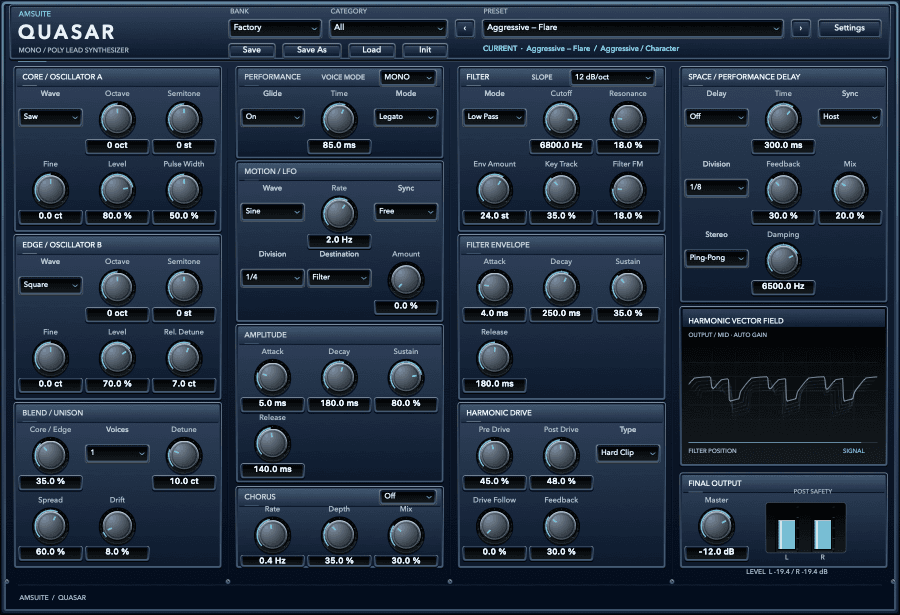
Task: Click the QUASAR logo title
Action: pos(66,32)
